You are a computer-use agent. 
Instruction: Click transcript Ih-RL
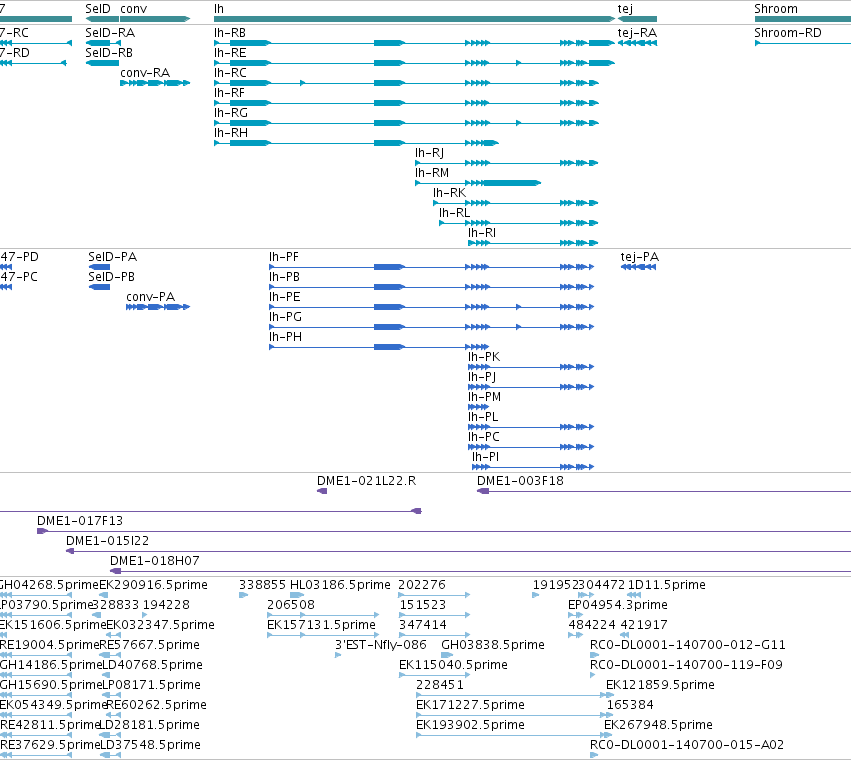(518, 223)
